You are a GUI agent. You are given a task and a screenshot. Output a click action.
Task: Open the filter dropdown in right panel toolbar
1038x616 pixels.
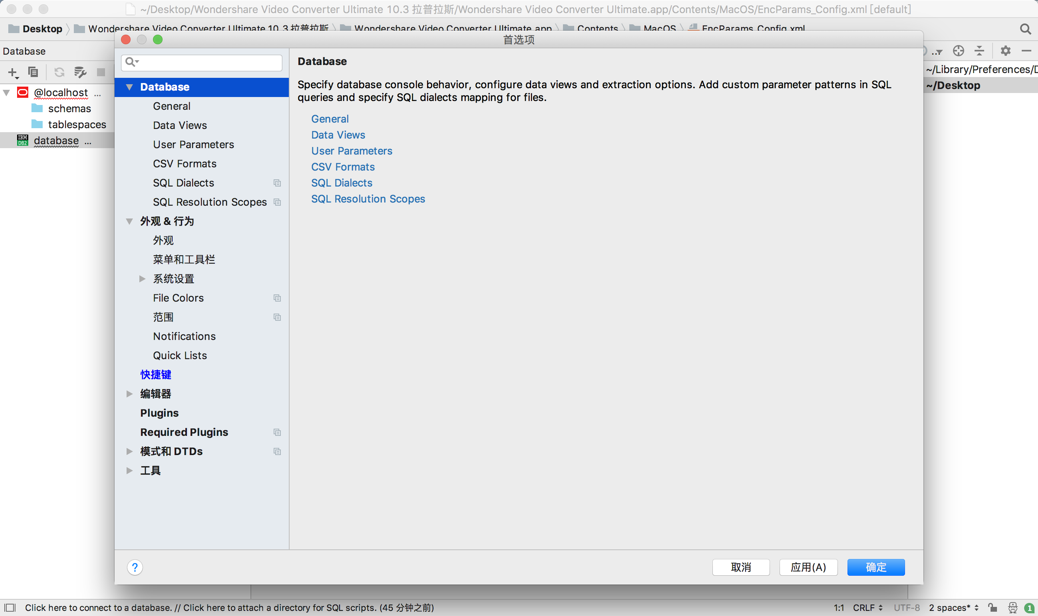pos(937,51)
